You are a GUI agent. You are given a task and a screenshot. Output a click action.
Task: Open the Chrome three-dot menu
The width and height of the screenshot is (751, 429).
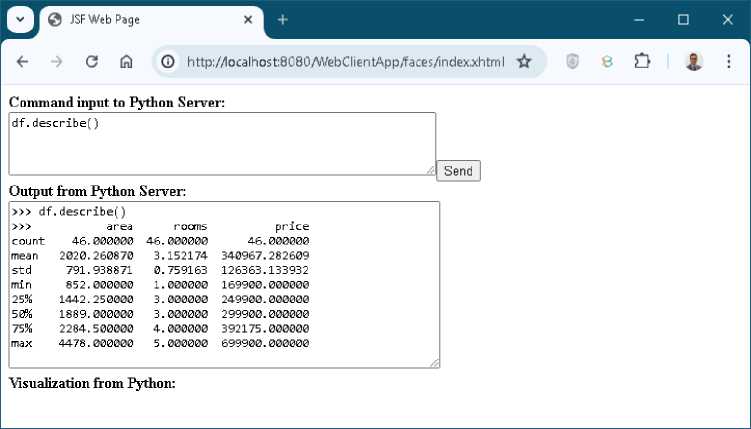click(x=728, y=61)
